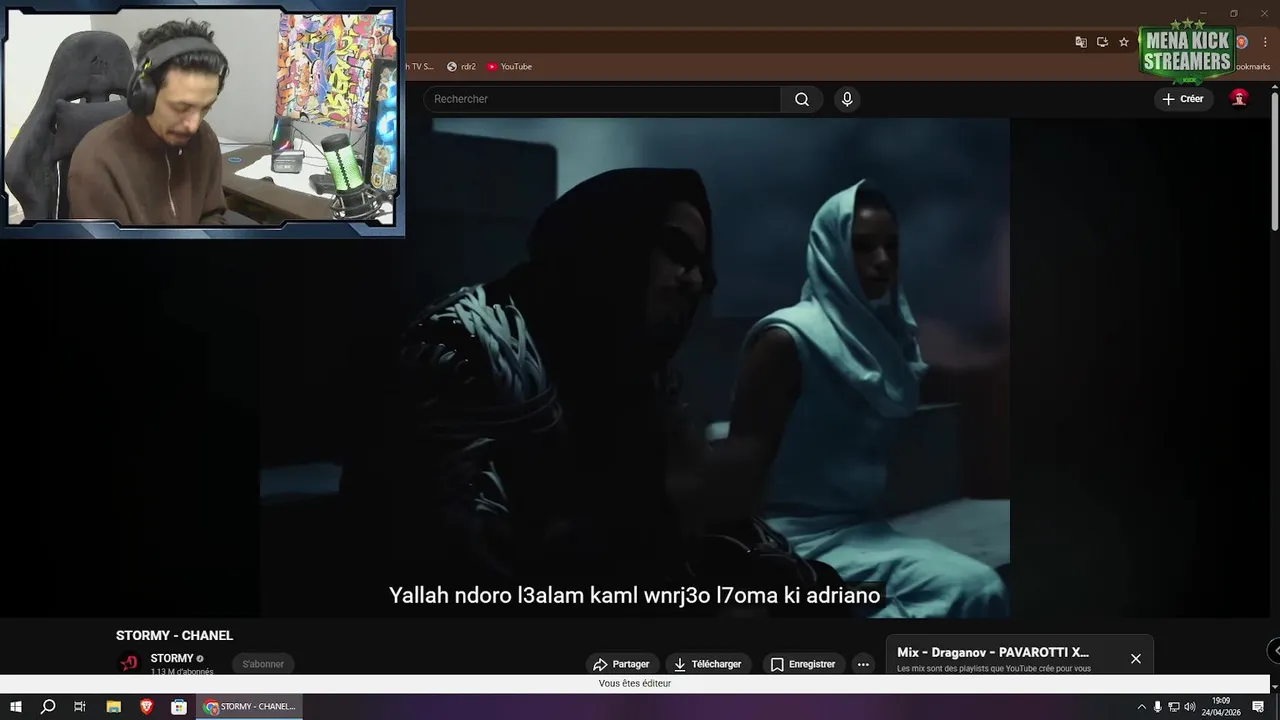1280x720 pixels.
Task: Open Task View on taskbar
Action: coord(80,707)
